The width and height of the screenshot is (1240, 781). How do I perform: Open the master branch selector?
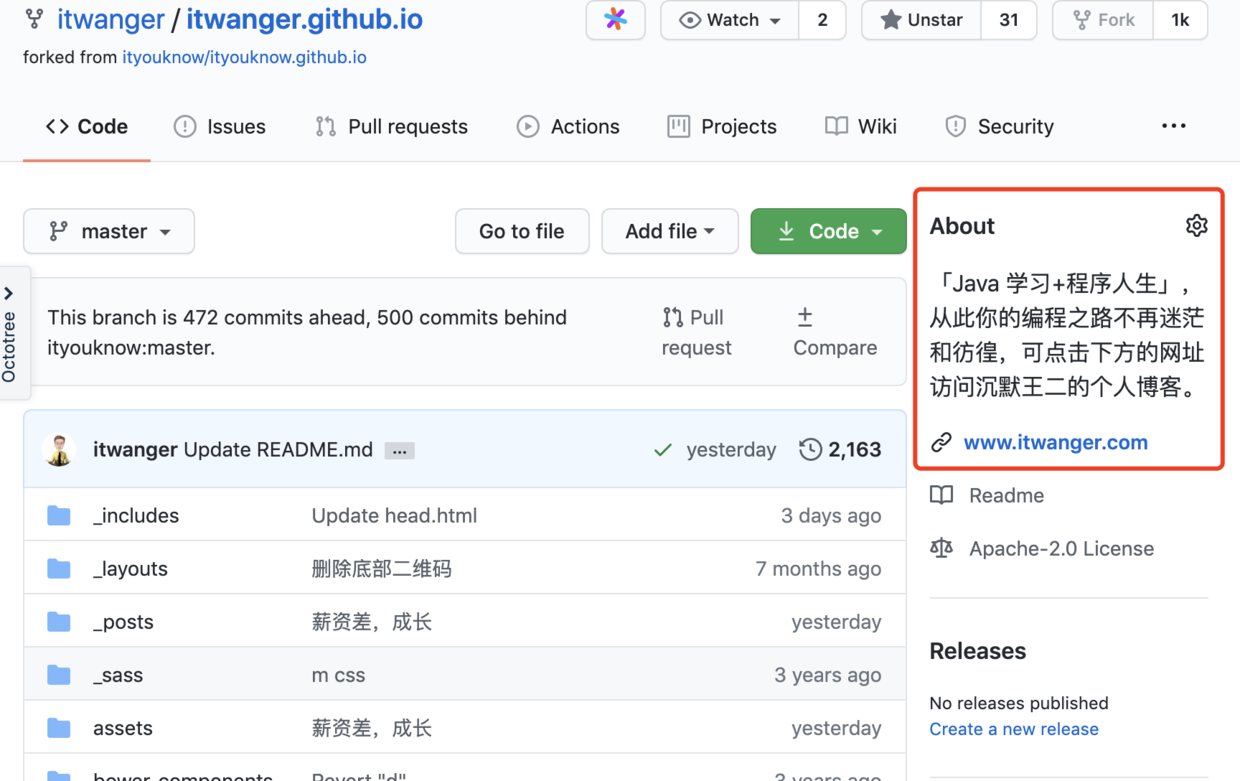[x=109, y=231]
